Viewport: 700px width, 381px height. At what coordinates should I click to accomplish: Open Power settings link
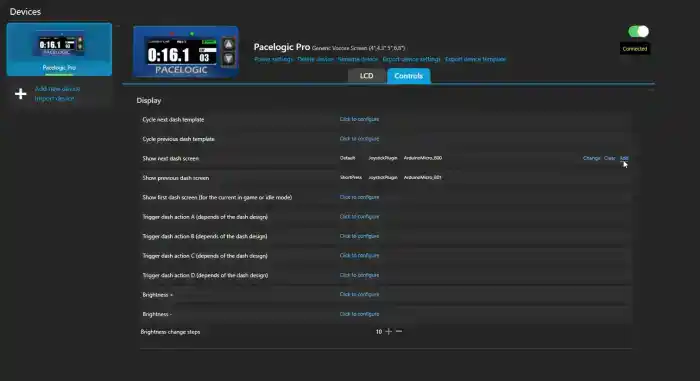[x=274, y=59]
